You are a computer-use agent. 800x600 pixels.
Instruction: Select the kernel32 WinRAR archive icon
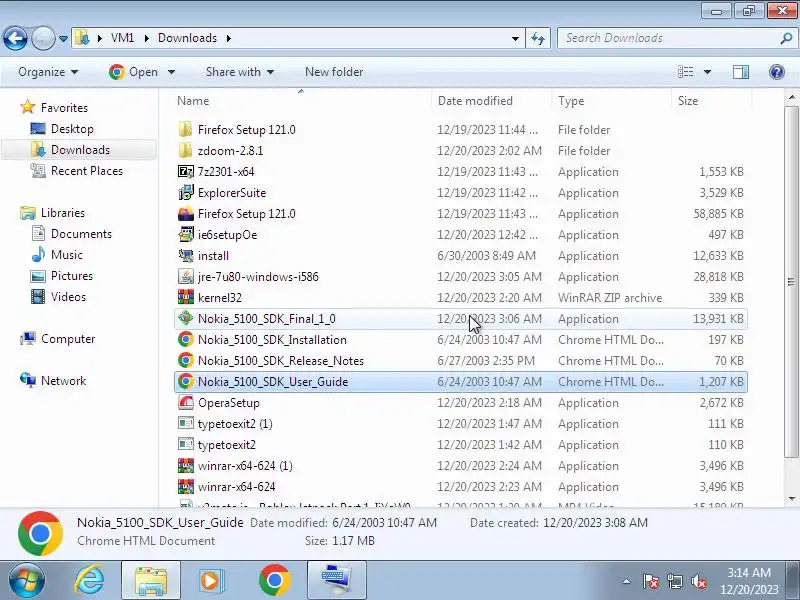click(x=186, y=297)
